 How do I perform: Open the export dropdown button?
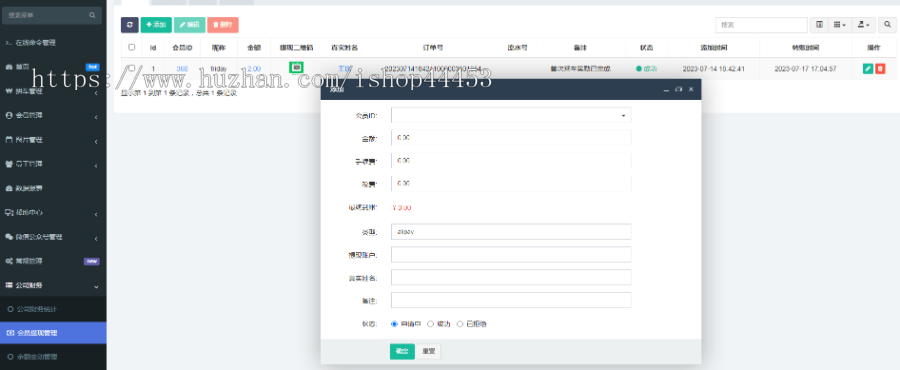click(x=863, y=25)
